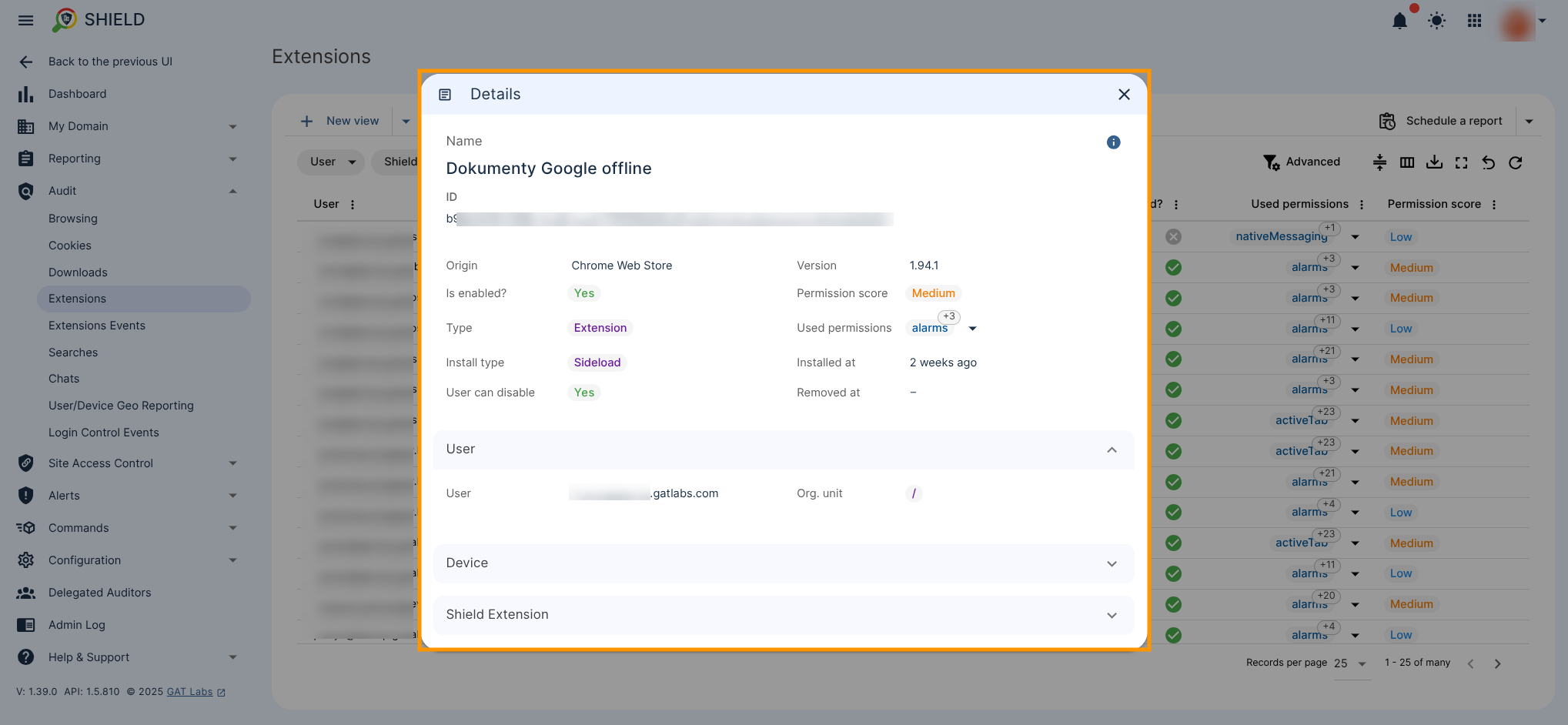The height and width of the screenshot is (725, 1568).
Task: Open the User filter chip dropdown
Action: click(x=331, y=162)
